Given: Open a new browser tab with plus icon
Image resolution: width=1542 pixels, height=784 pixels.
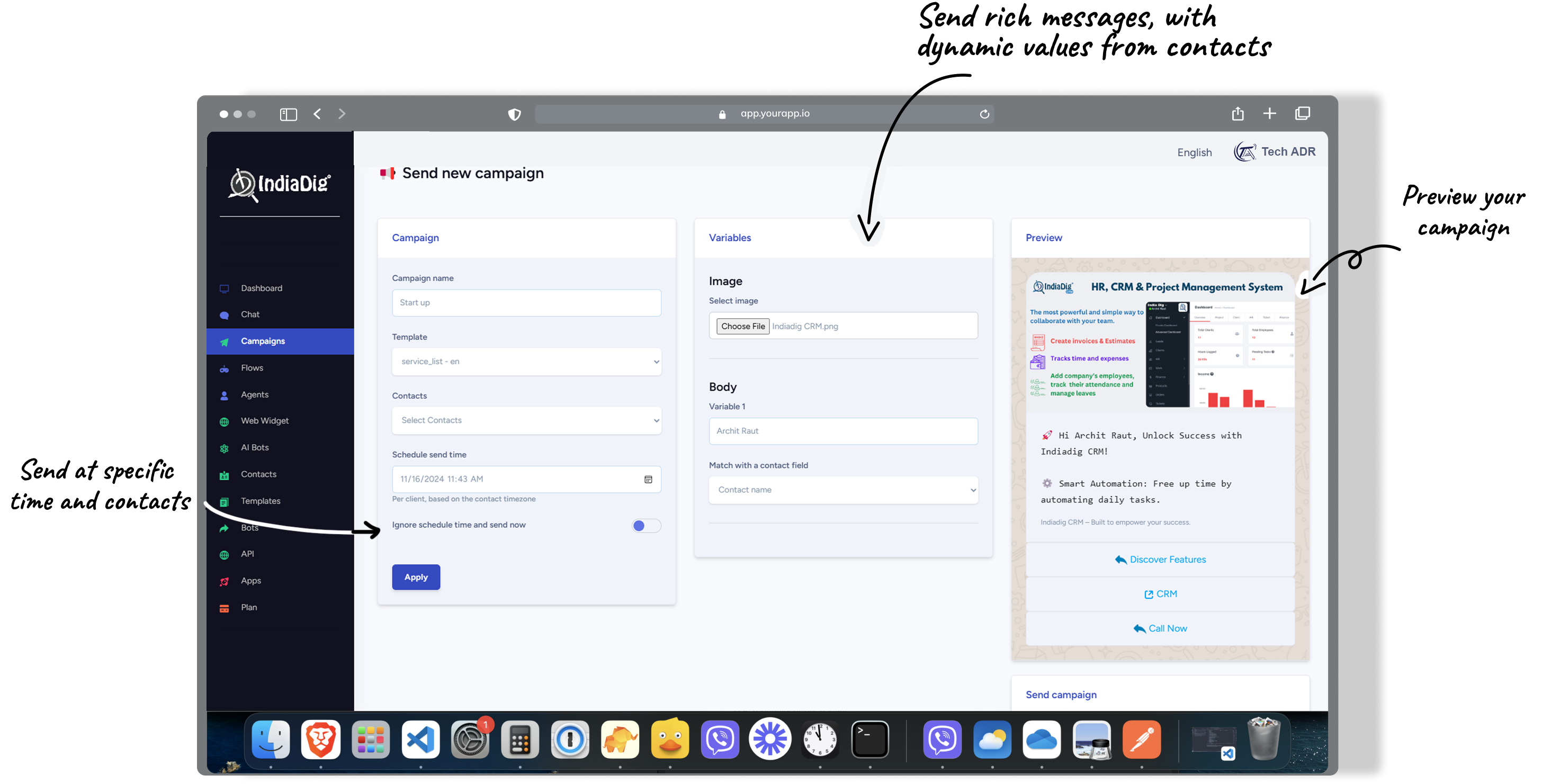Looking at the screenshot, I should [1269, 114].
